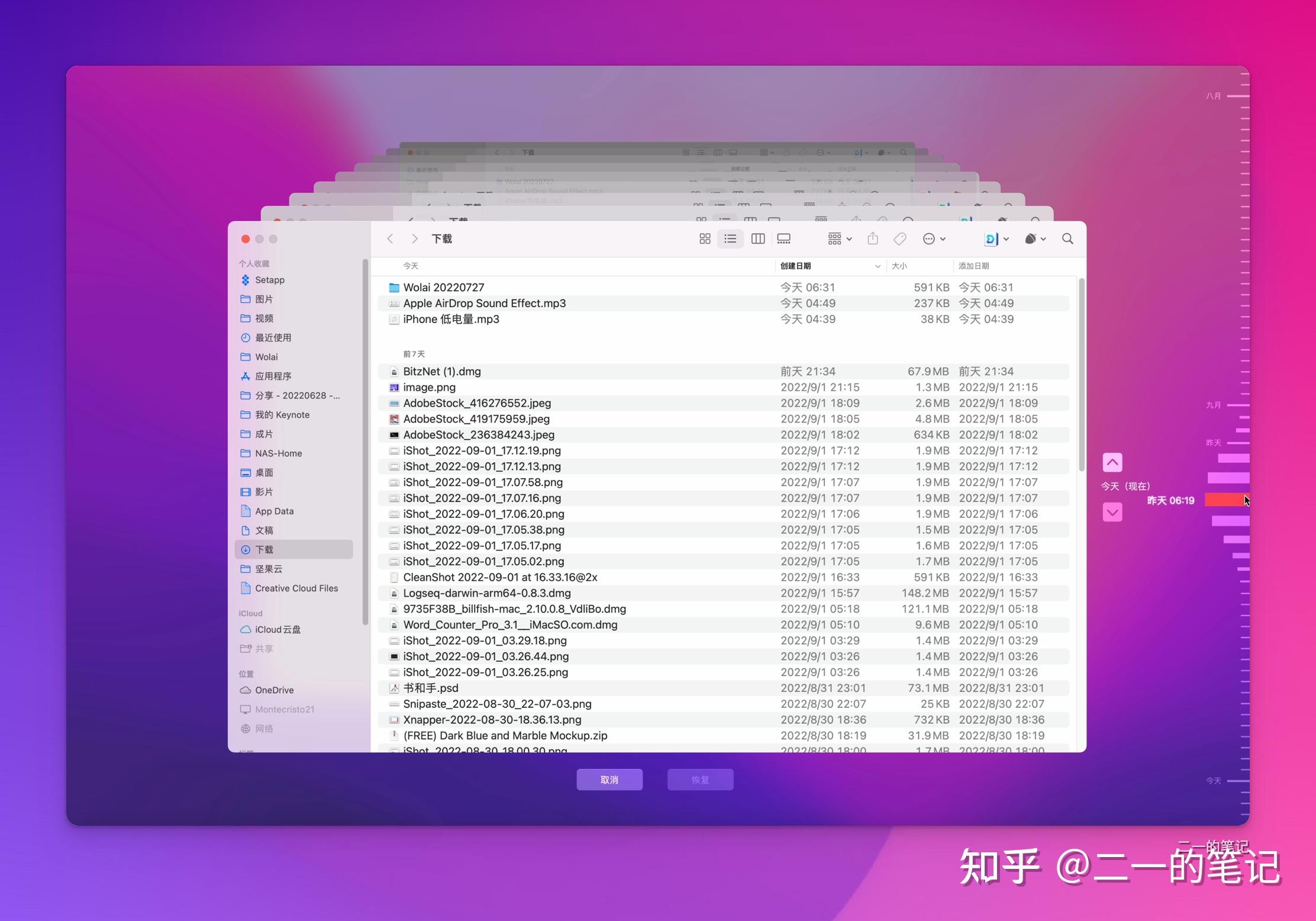
Task: Select 昨天 06:19 on the timeline
Action: (x=1226, y=500)
